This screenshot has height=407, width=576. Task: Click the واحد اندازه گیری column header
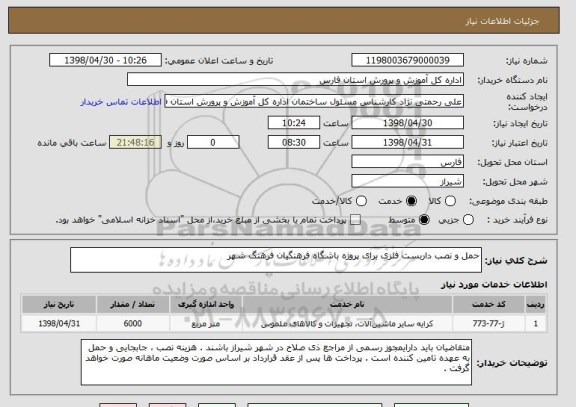coord(206,304)
